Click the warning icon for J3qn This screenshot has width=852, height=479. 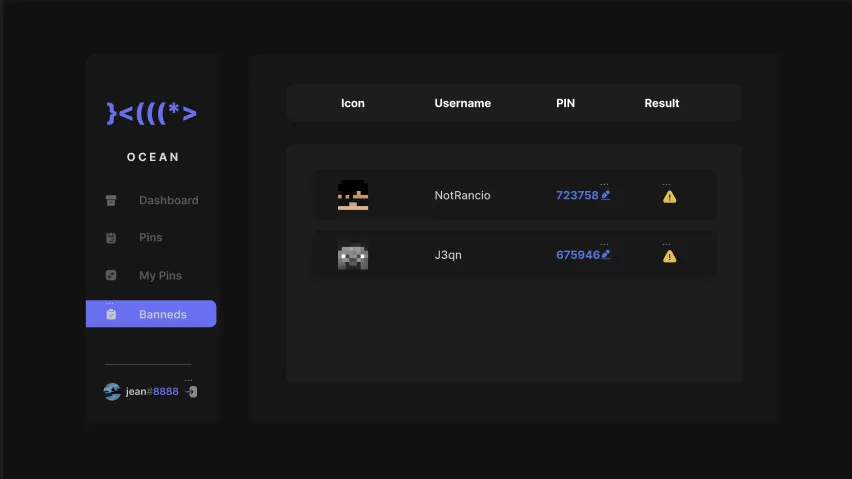[669, 256]
